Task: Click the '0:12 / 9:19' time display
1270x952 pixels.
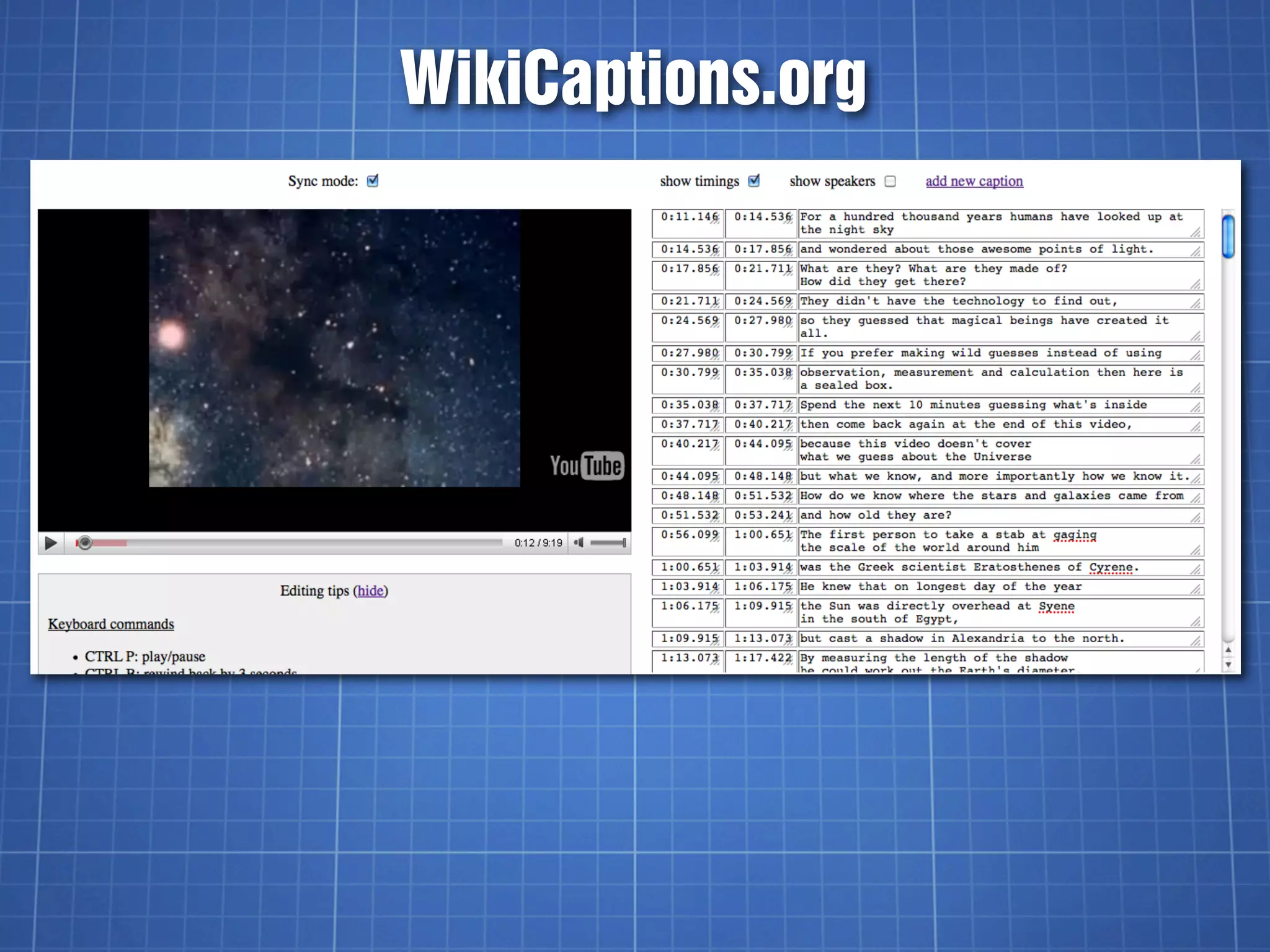Action: pyautogui.click(x=538, y=543)
